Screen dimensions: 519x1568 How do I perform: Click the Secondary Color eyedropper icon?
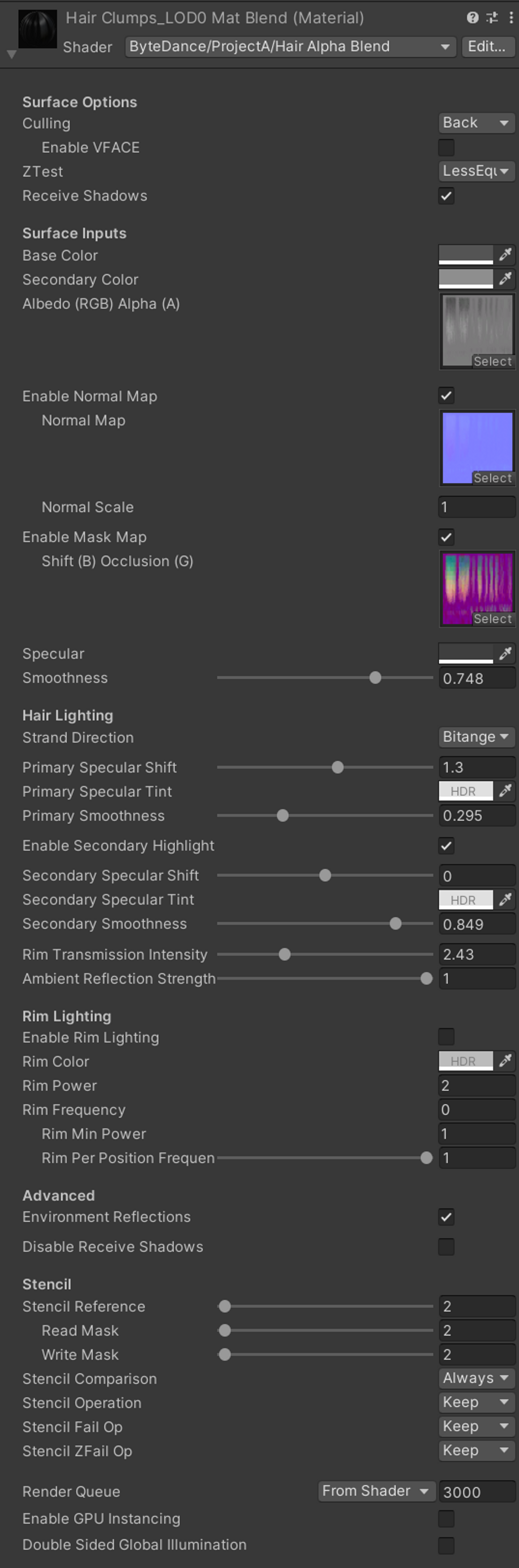point(505,279)
